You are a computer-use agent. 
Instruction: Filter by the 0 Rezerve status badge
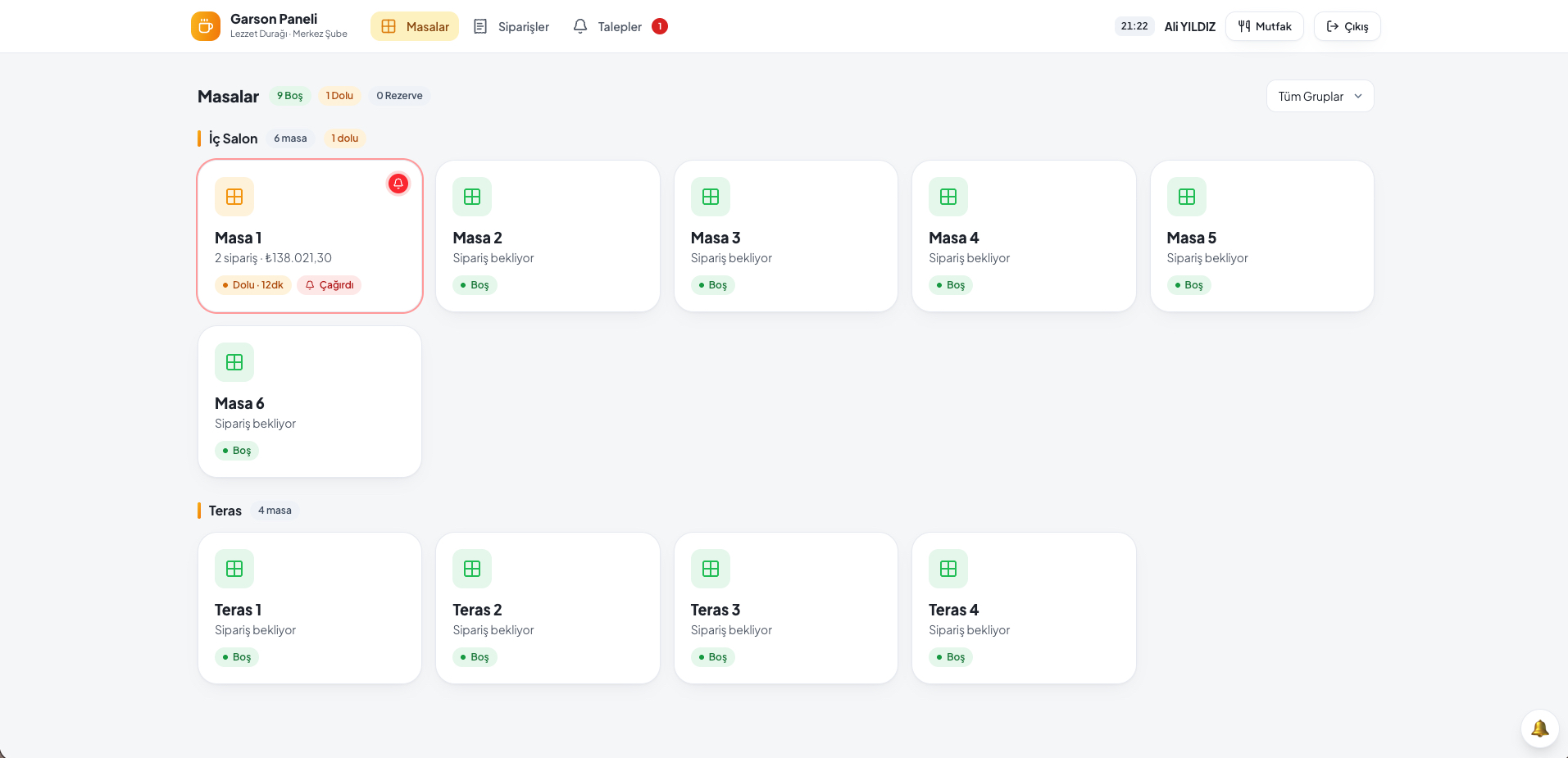tap(399, 96)
